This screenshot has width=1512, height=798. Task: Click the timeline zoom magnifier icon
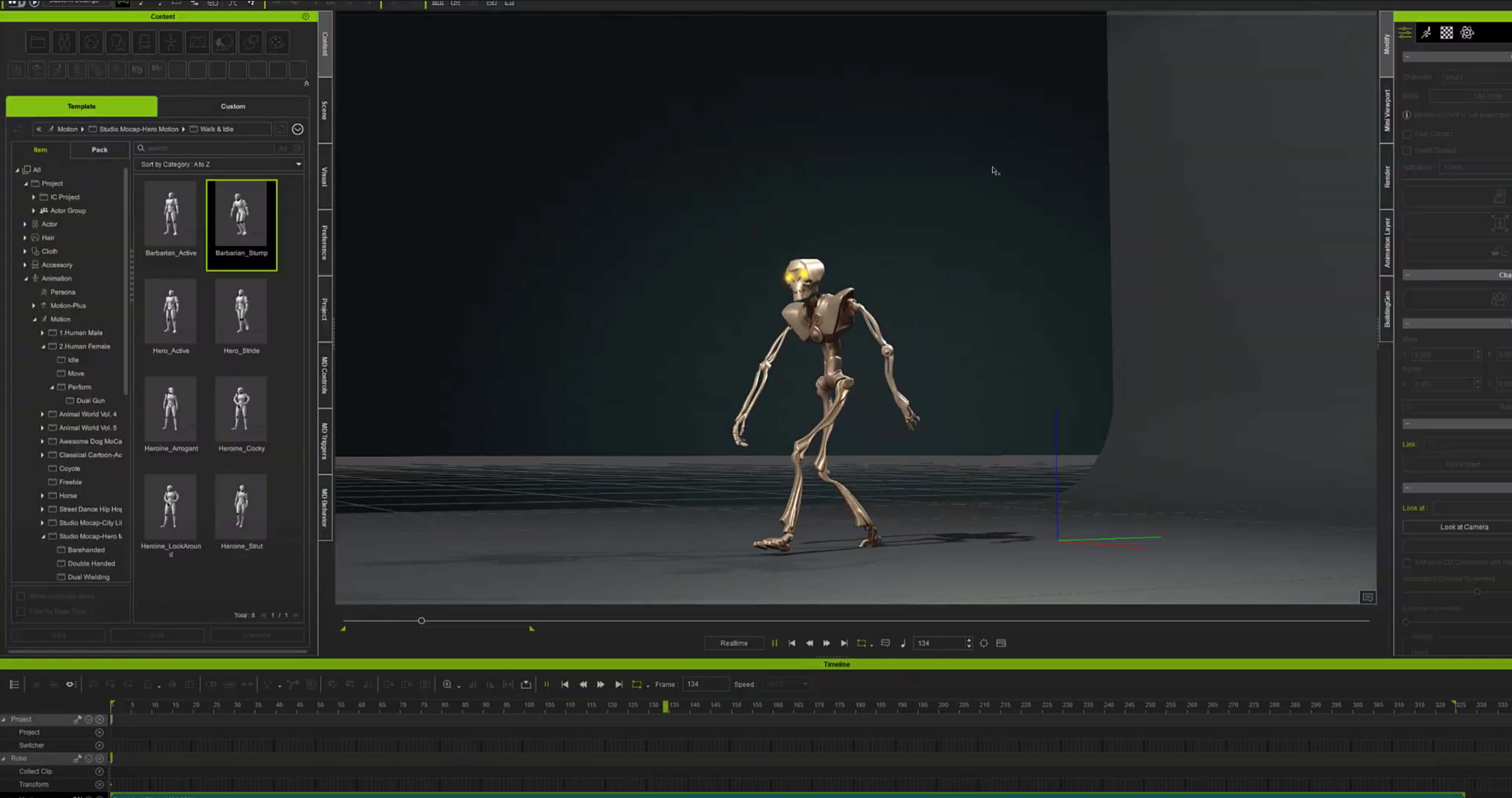point(447,684)
